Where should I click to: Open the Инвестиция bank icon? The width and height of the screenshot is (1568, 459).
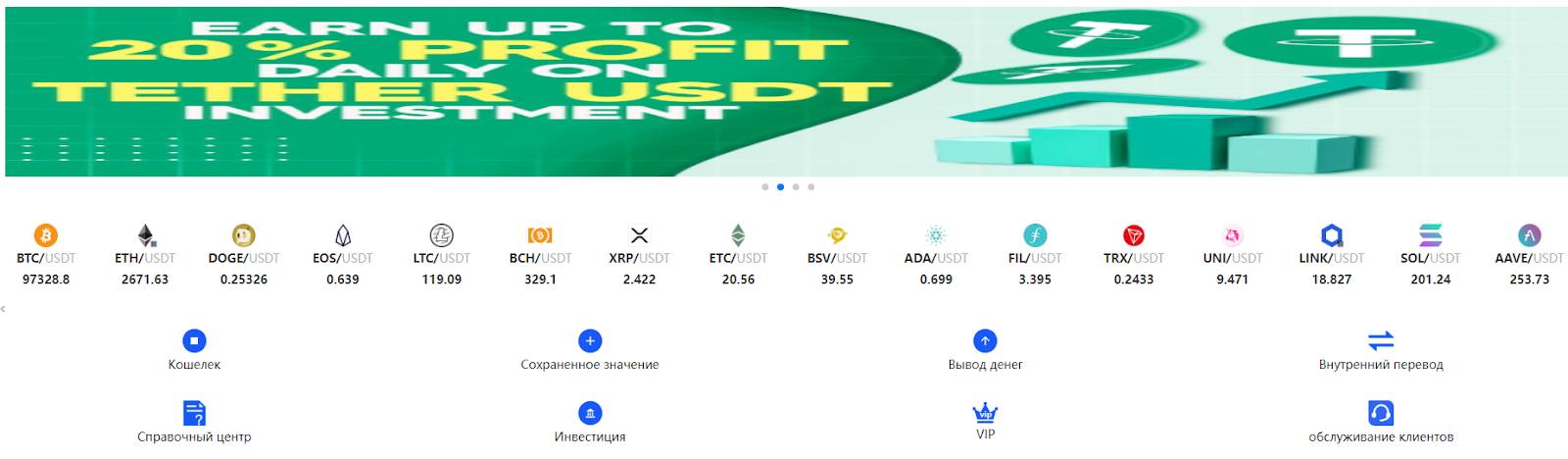tap(590, 413)
